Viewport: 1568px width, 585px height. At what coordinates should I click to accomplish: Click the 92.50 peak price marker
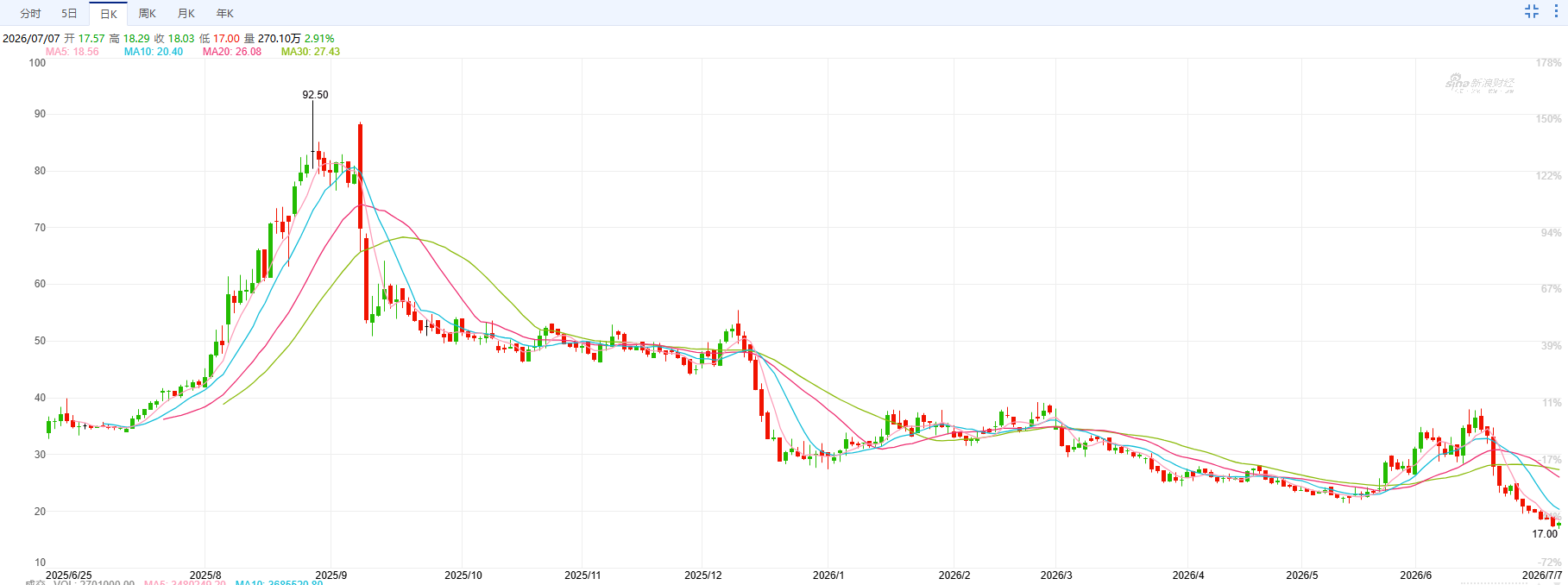[x=315, y=95]
